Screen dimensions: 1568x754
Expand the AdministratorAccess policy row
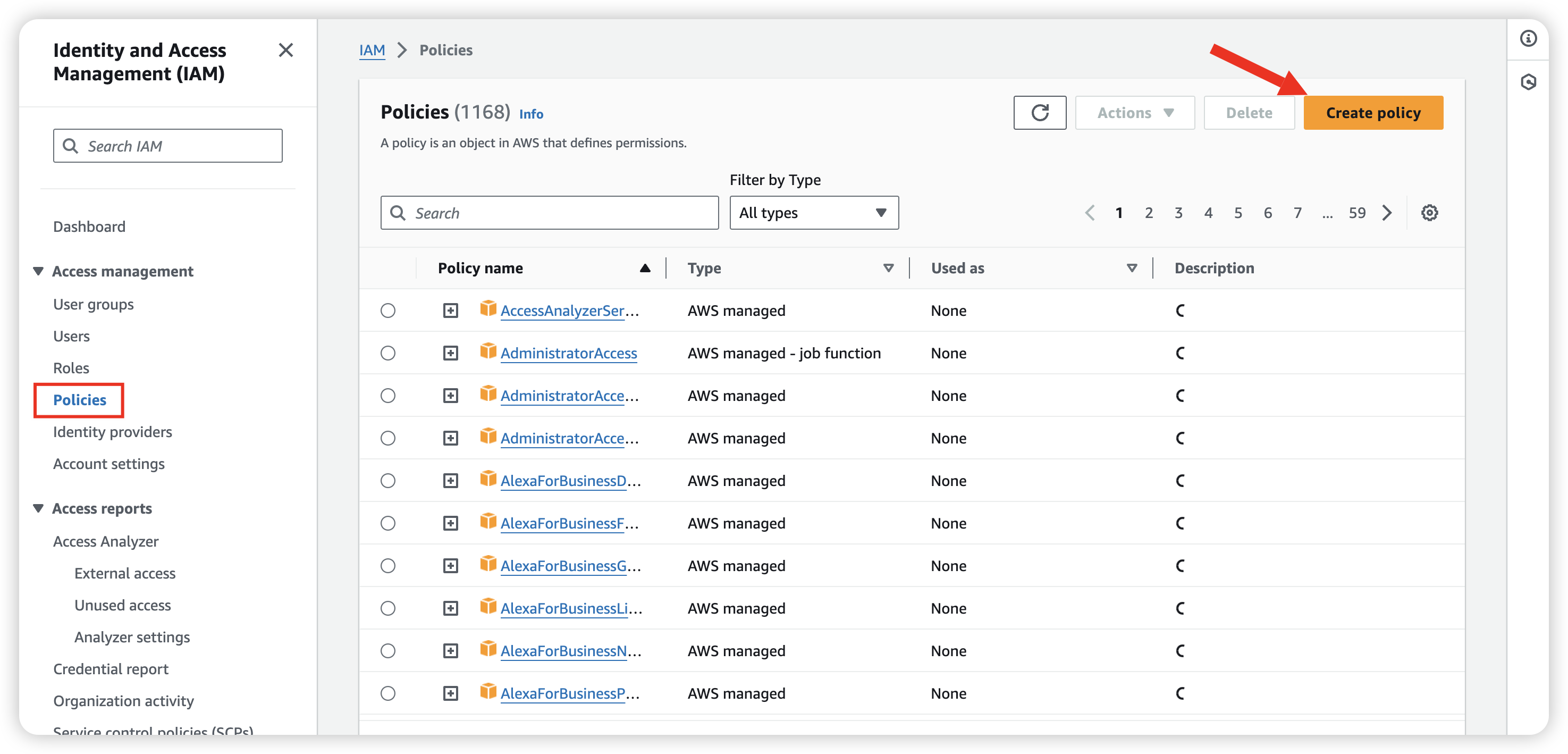tap(450, 353)
